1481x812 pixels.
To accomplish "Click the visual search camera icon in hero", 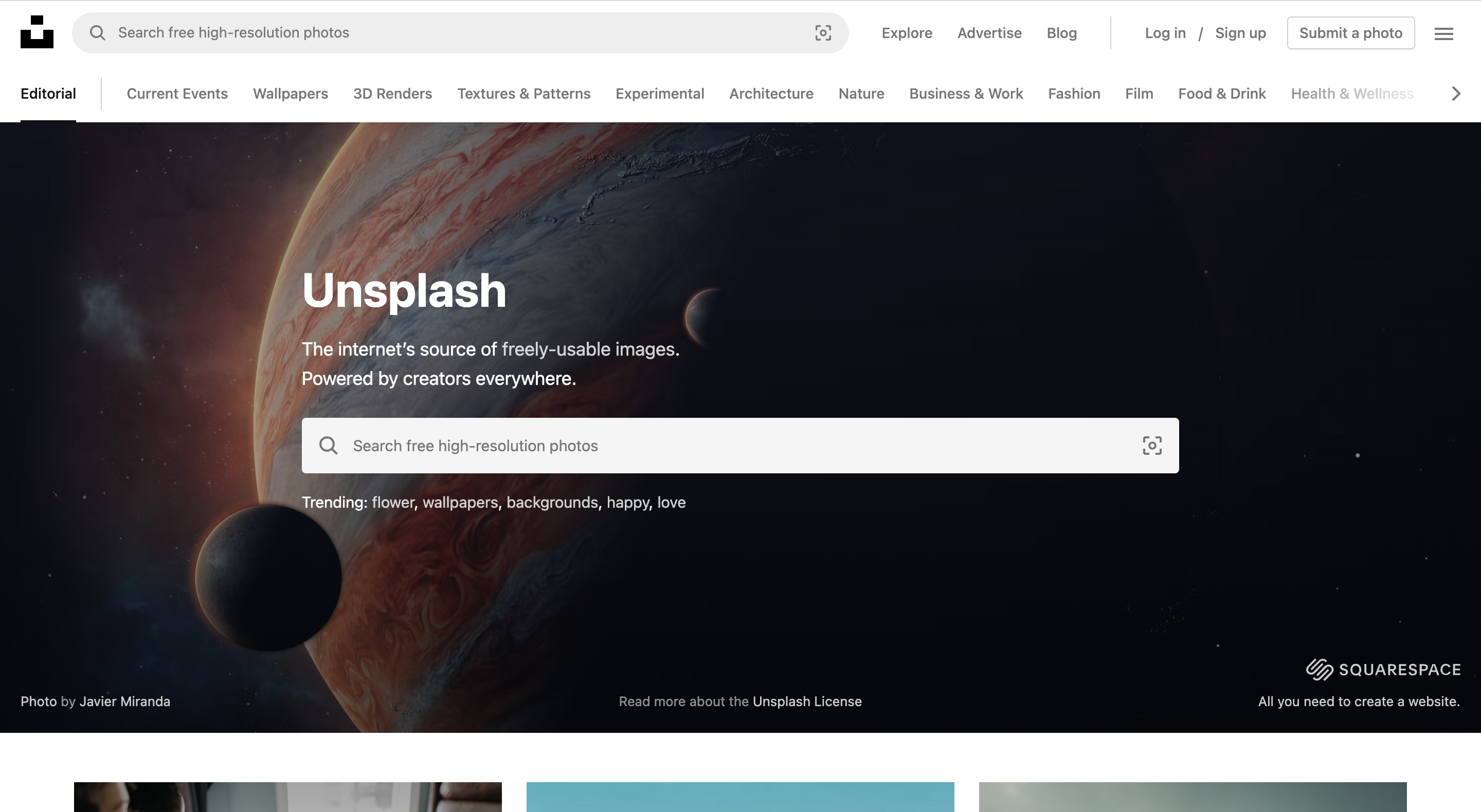I will tap(1152, 445).
